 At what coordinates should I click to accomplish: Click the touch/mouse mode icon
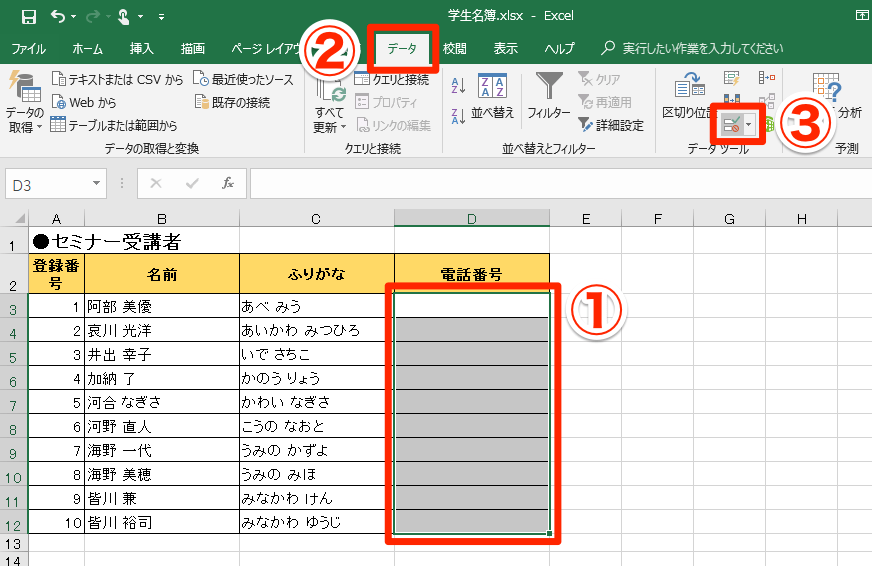(123, 17)
